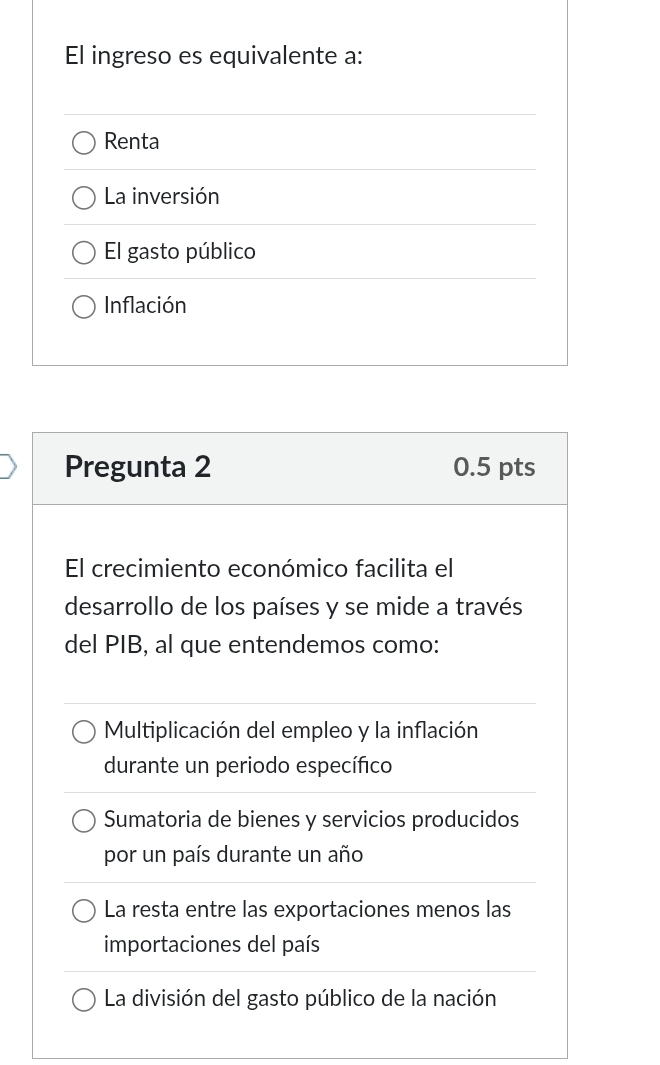
Task: Click the Multiplicación del empleo answer text
Action: 291,731
